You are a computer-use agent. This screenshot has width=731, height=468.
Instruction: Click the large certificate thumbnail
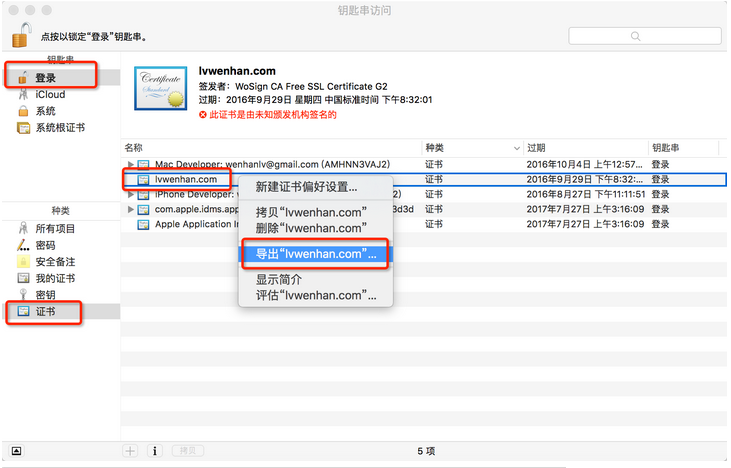[x=161, y=88]
